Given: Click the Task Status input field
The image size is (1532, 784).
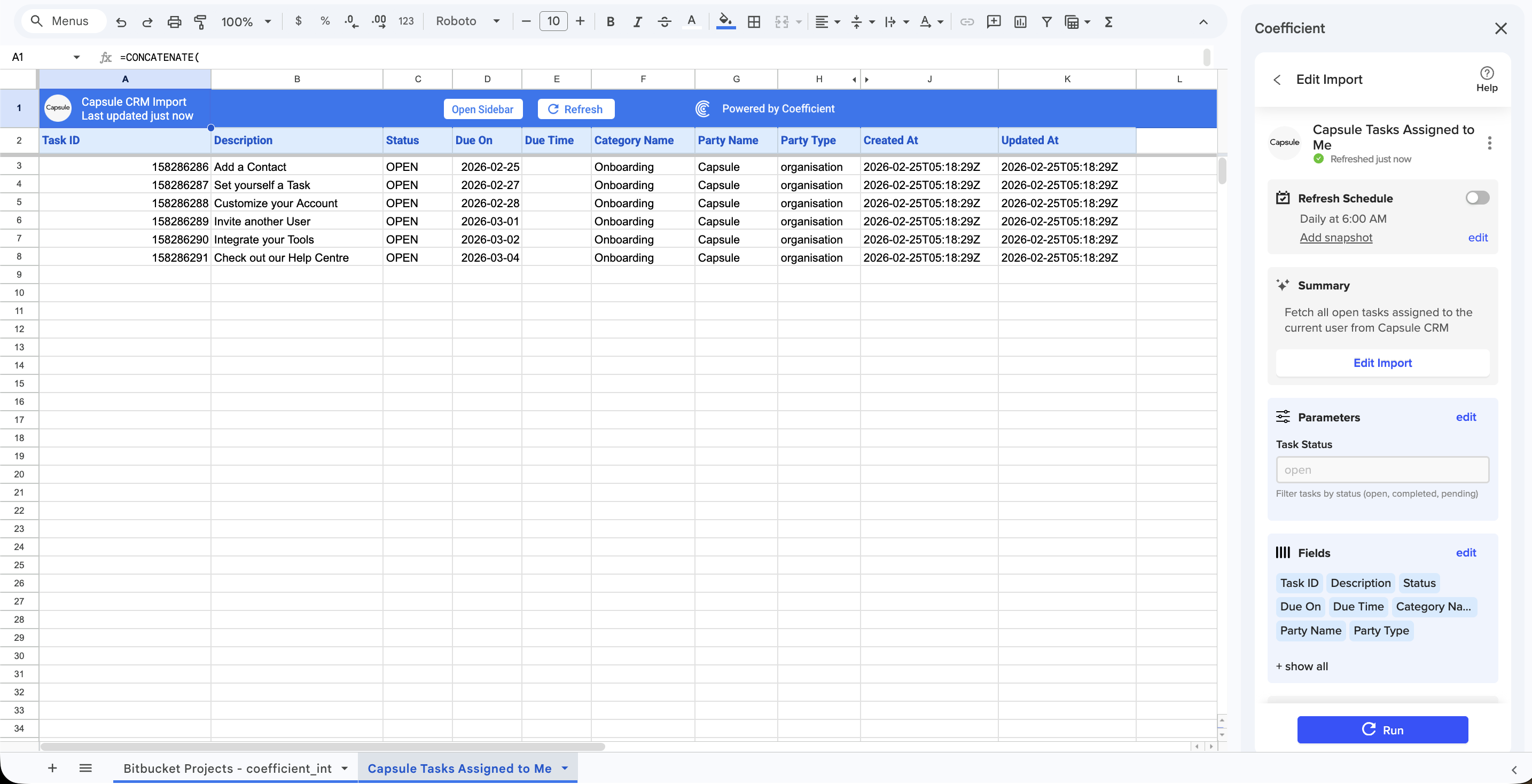Looking at the screenshot, I should pos(1382,469).
